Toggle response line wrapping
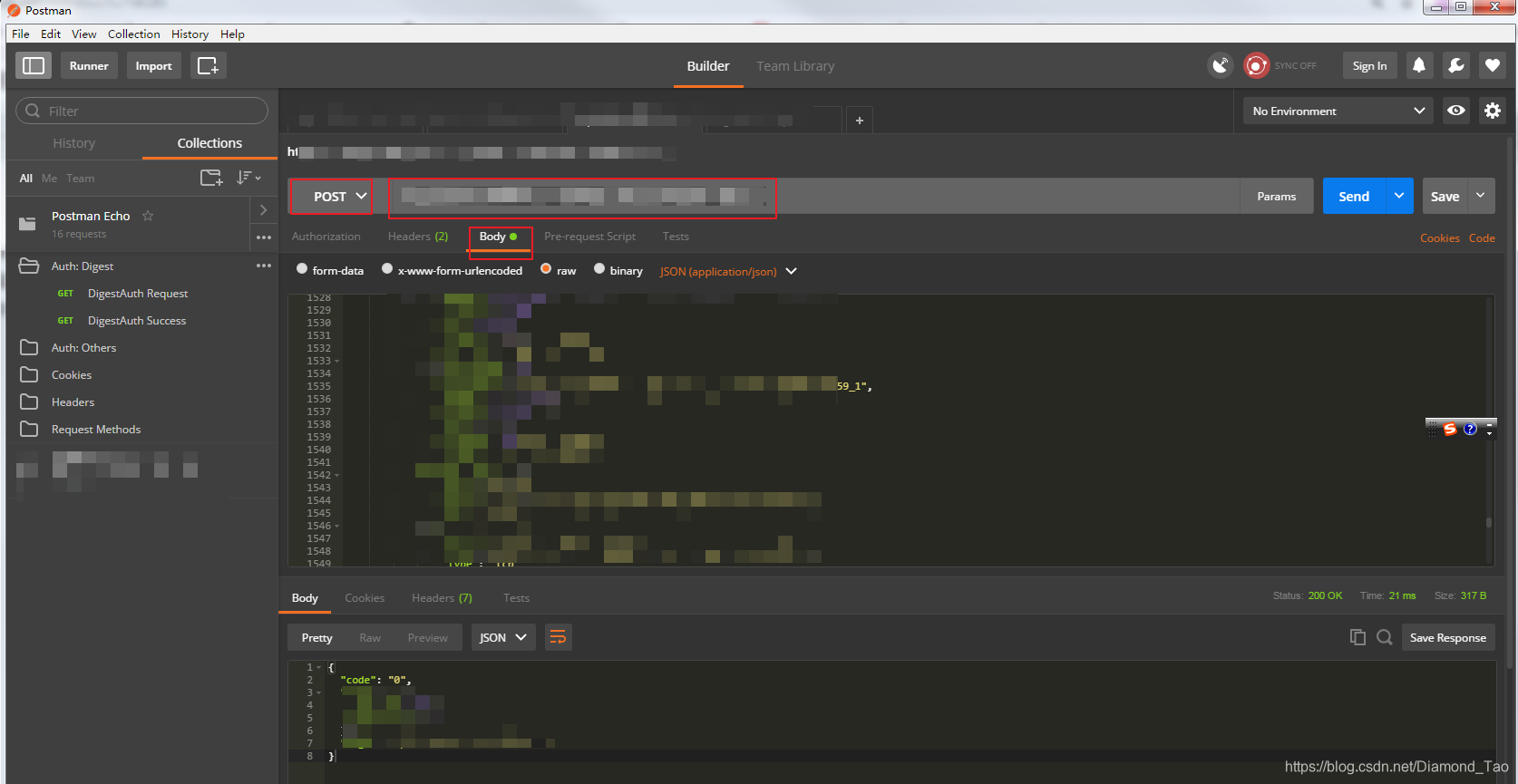Viewport: 1518px width, 784px height. coord(558,637)
